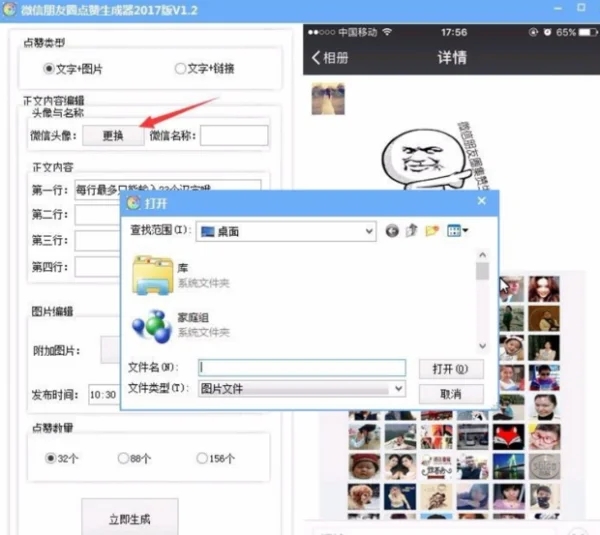The height and width of the screenshot is (535, 600).
Task: Click the baby in red hat avatar
Action: 364,466
